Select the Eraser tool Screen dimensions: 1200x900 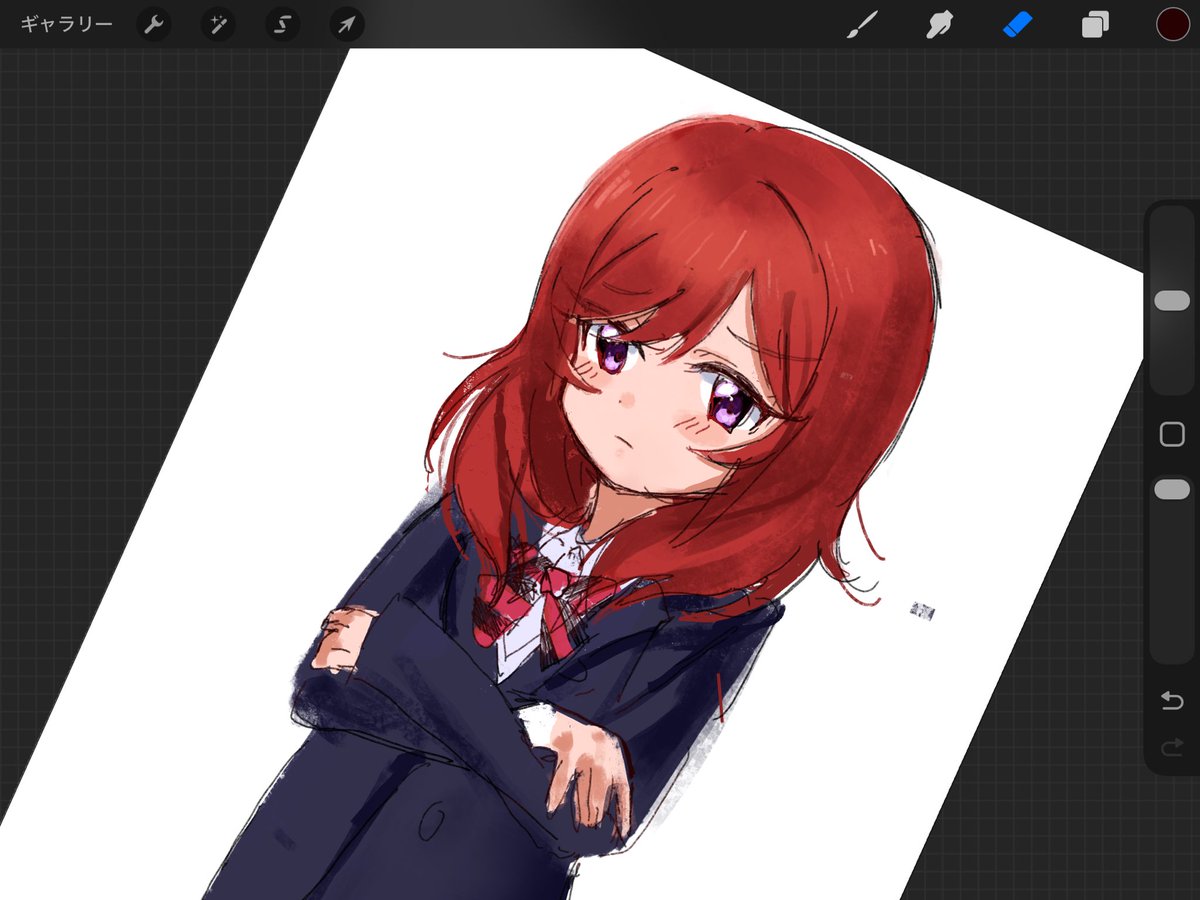[x=1016, y=24]
